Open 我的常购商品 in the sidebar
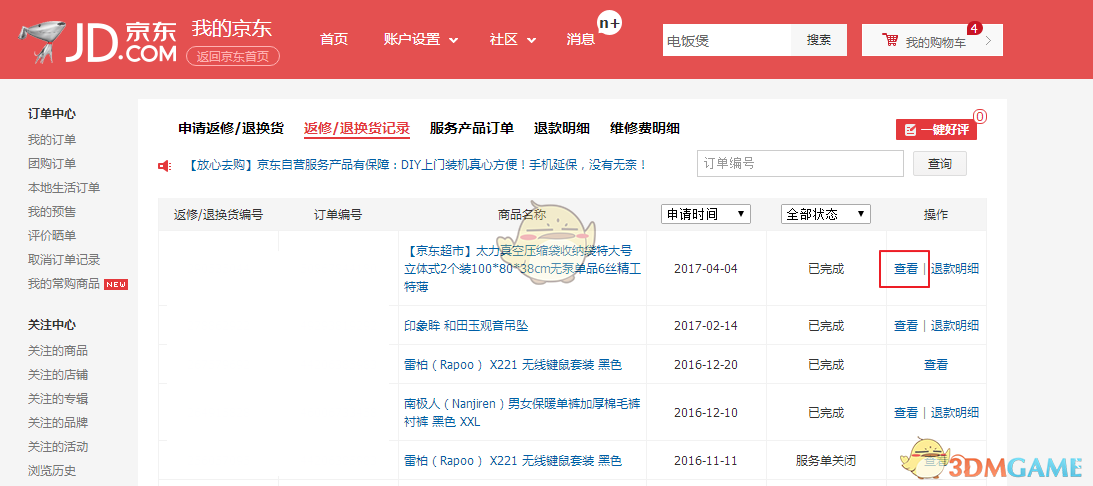The image size is (1093, 486). pos(64,284)
